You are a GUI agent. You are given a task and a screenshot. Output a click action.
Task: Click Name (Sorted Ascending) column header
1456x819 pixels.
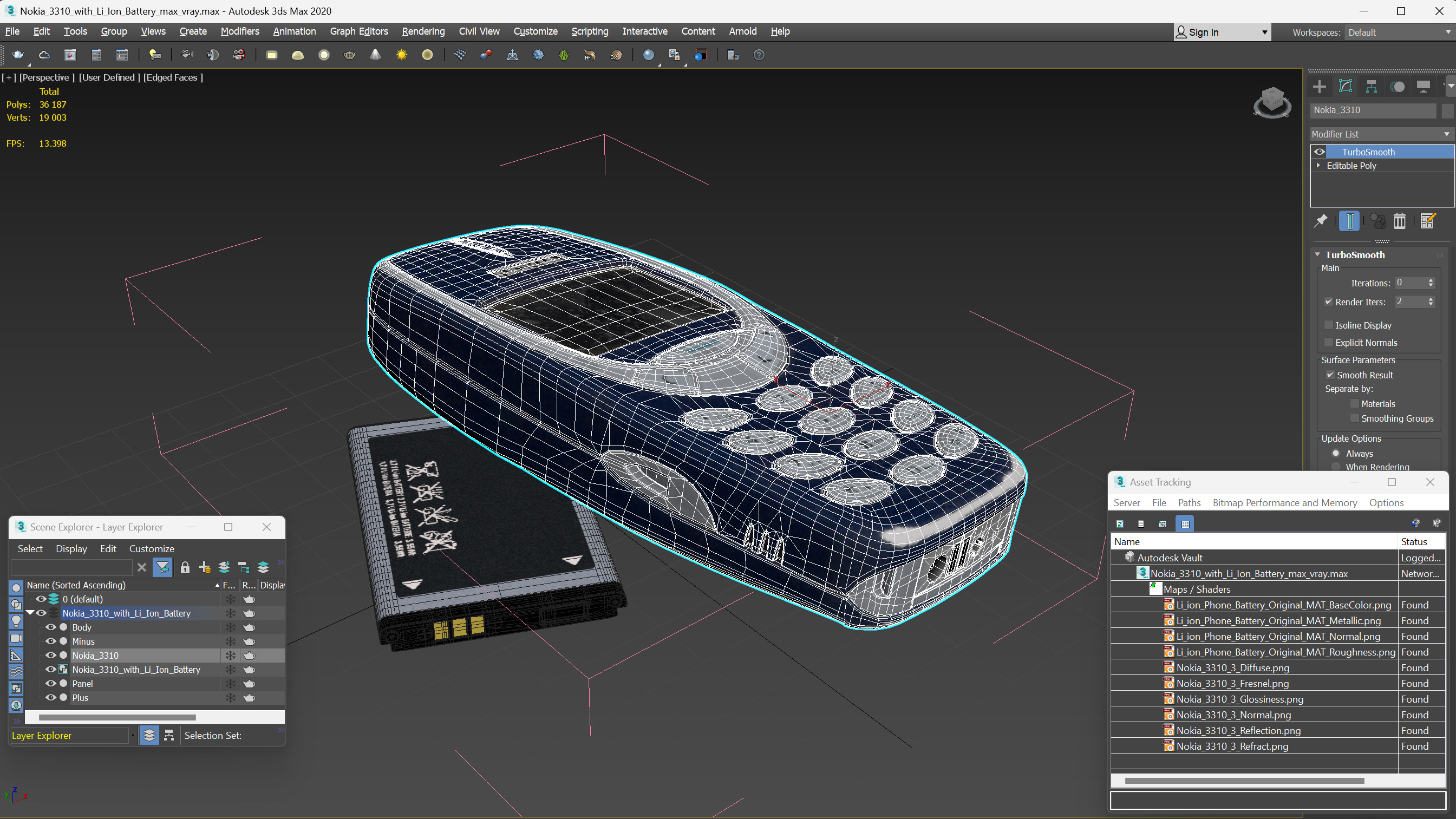123,585
